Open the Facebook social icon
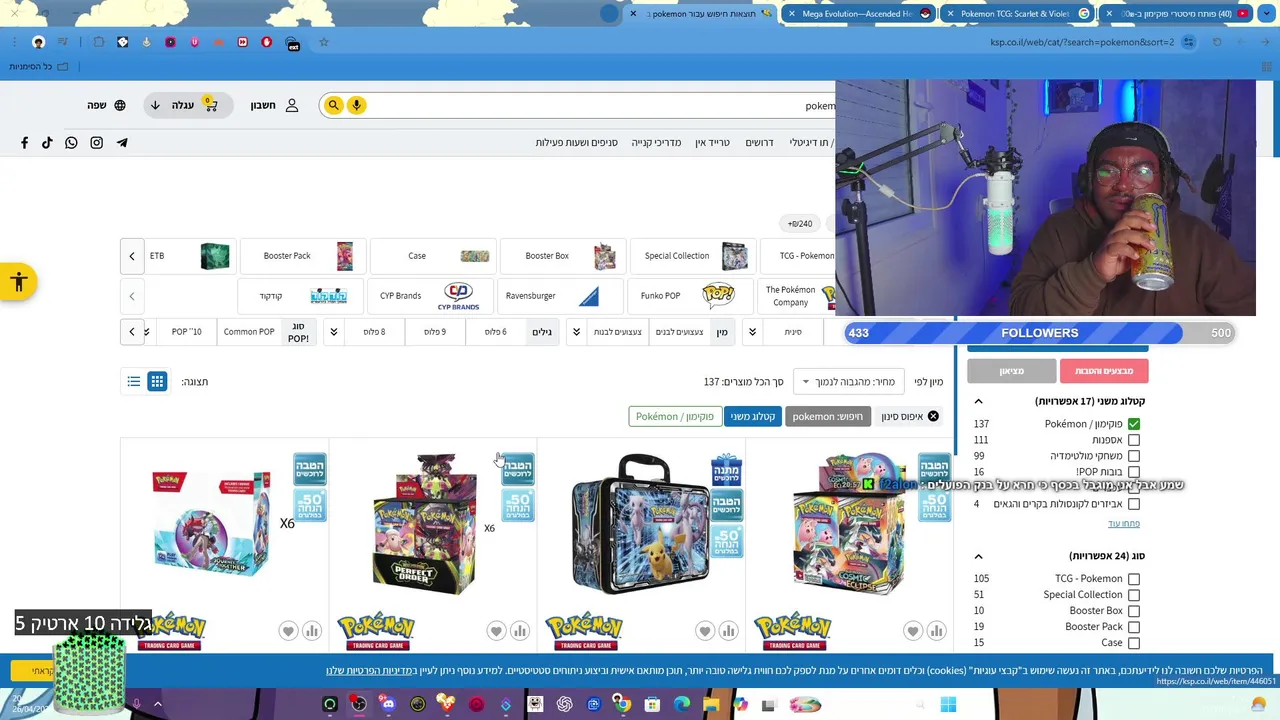The height and width of the screenshot is (720, 1280). click(x=24, y=143)
